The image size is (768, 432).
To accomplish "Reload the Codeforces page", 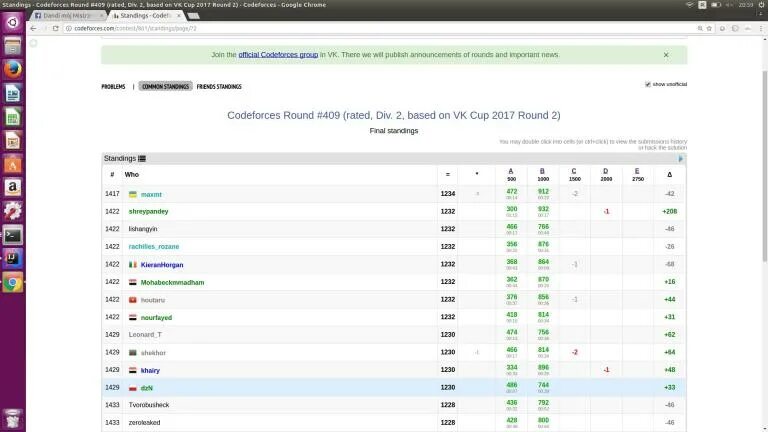I will [55, 28].
